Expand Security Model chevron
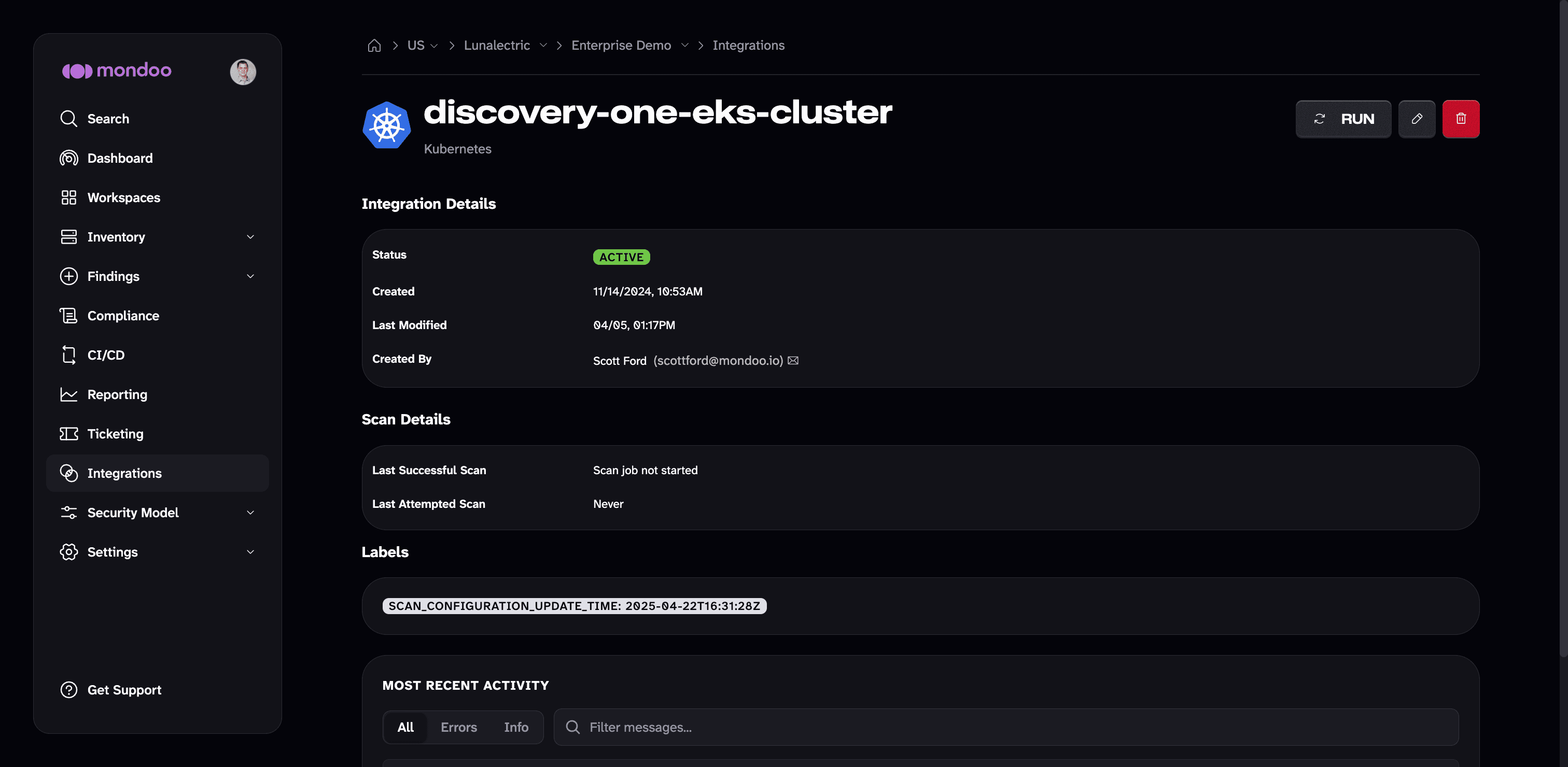This screenshot has width=1568, height=767. pos(250,513)
